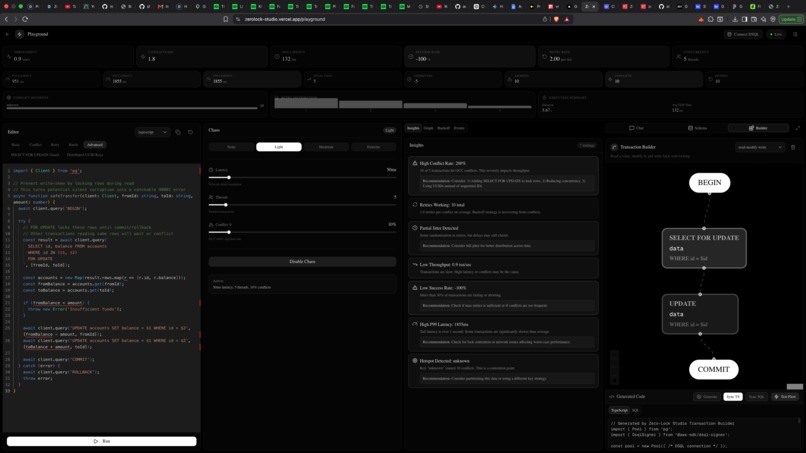Click the back arrow beside Playground title
Viewport: 806px width, 453px height.
(7, 34)
